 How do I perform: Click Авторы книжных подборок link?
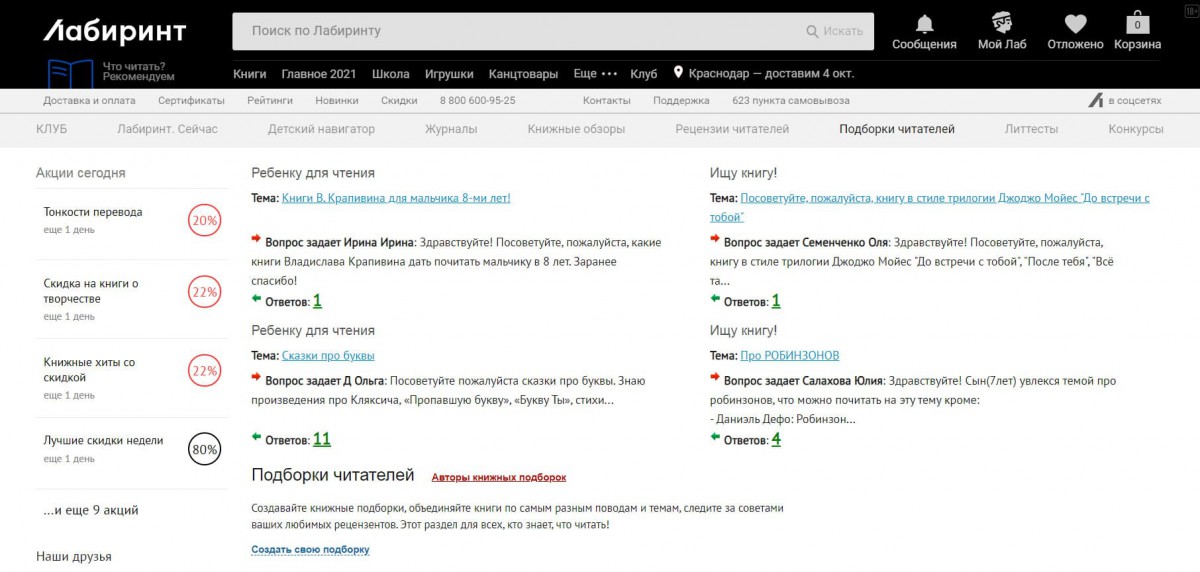(499, 477)
